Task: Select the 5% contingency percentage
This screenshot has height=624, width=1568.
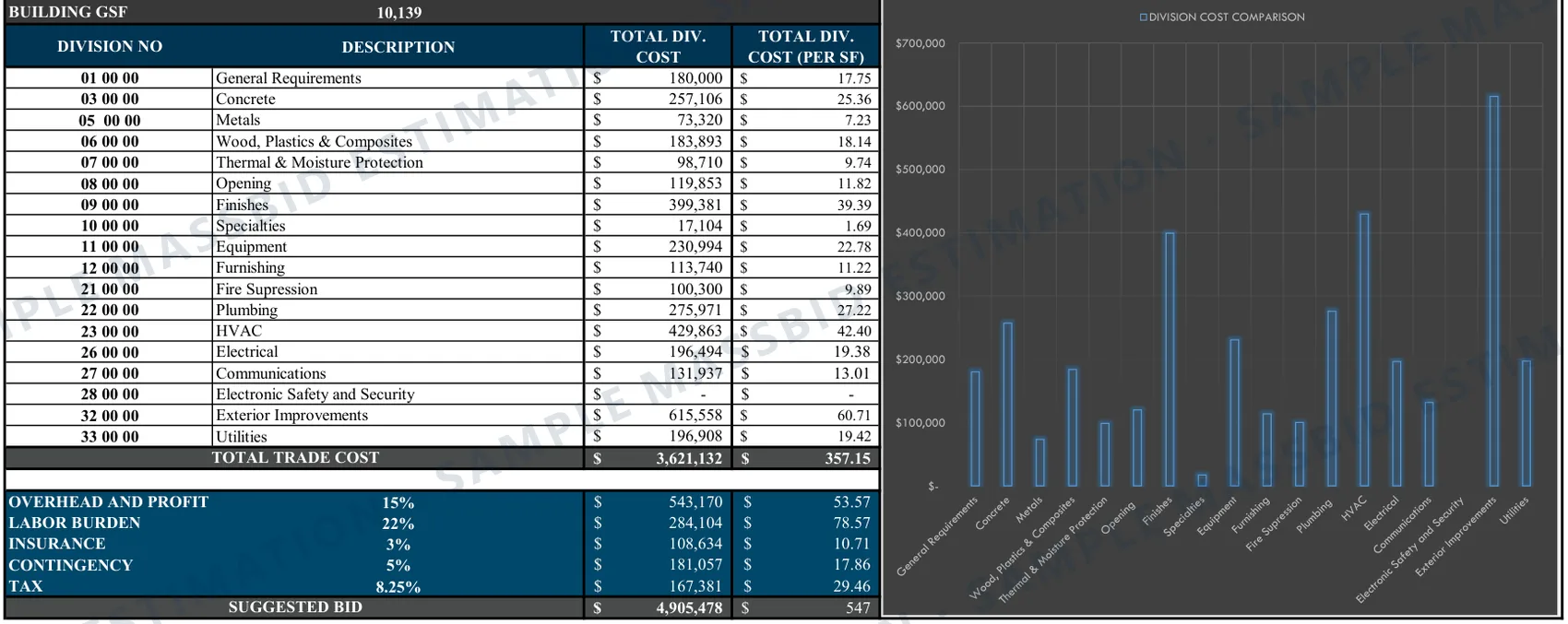Action: 398,566
